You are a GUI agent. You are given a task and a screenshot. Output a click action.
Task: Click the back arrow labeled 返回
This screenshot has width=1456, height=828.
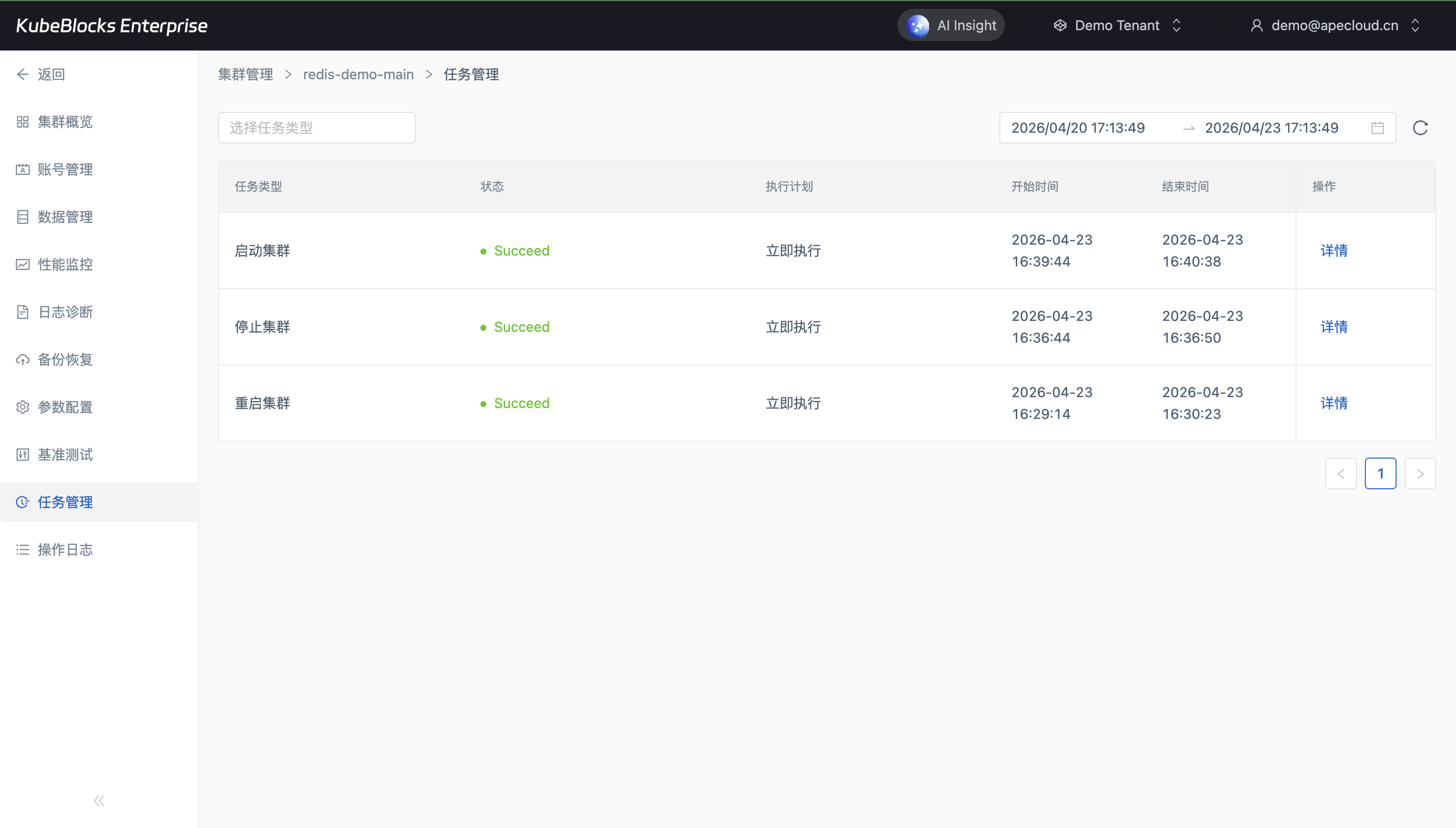23,74
